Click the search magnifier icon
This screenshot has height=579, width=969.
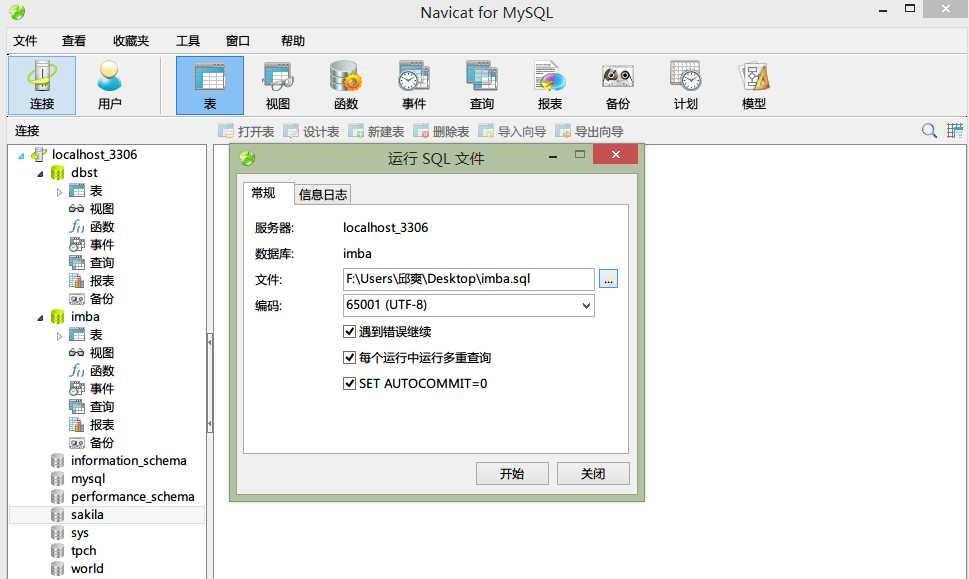click(x=929, y=130)
